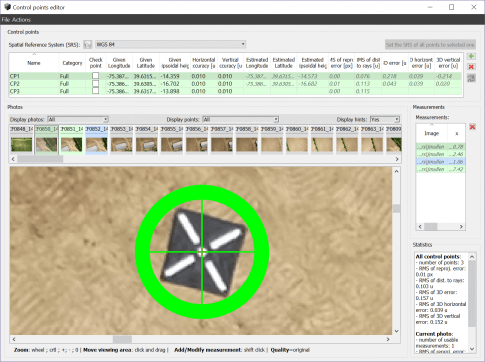The height and width of the screenshot is (362, 485).
Task: Click the left arrow of measurements list scrollbar
Action: click(x=420, y=227)
